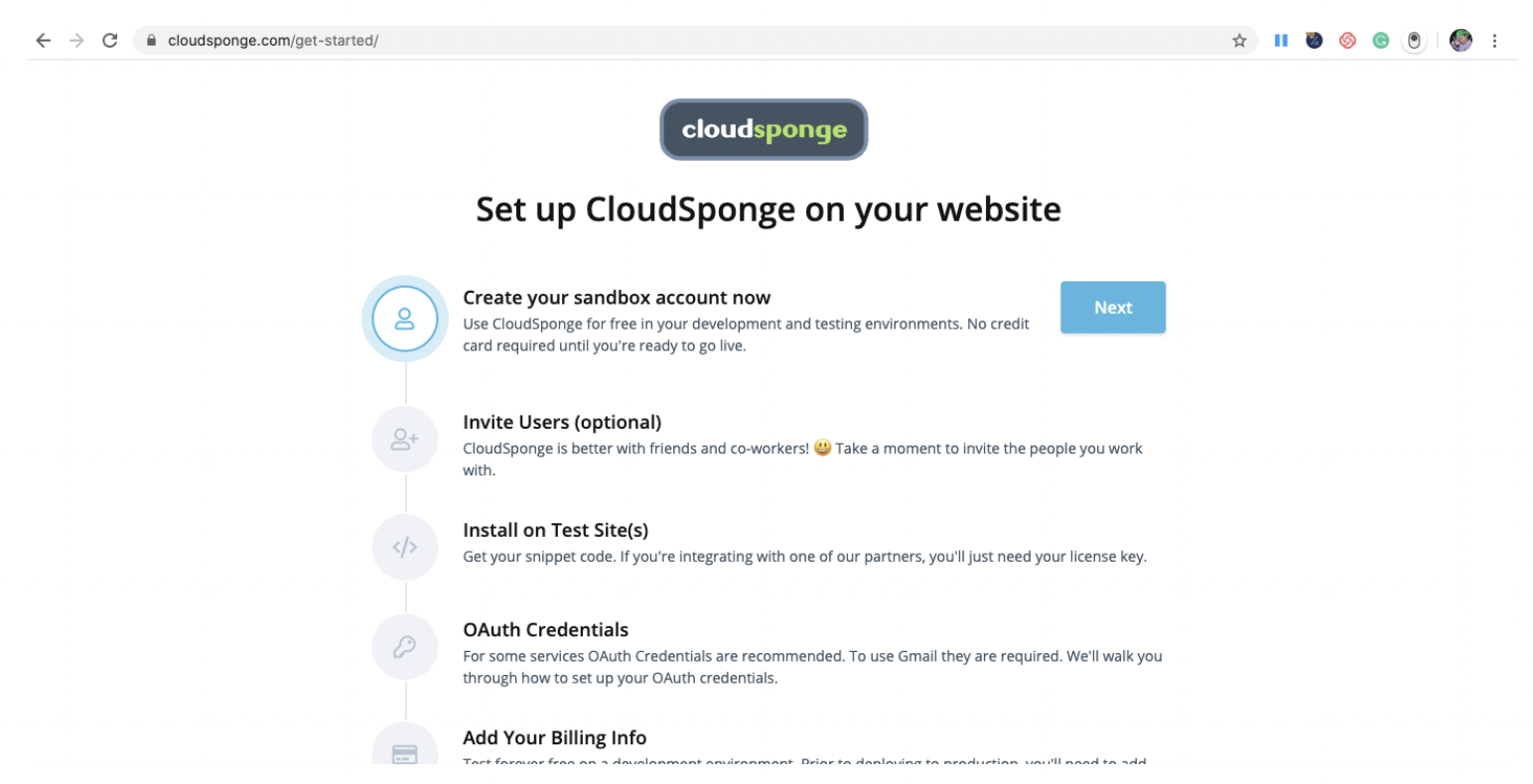Viewport: 1533px width, 784px height.
Task: Reload the CloudSponge page
Action: click(110, 41)
